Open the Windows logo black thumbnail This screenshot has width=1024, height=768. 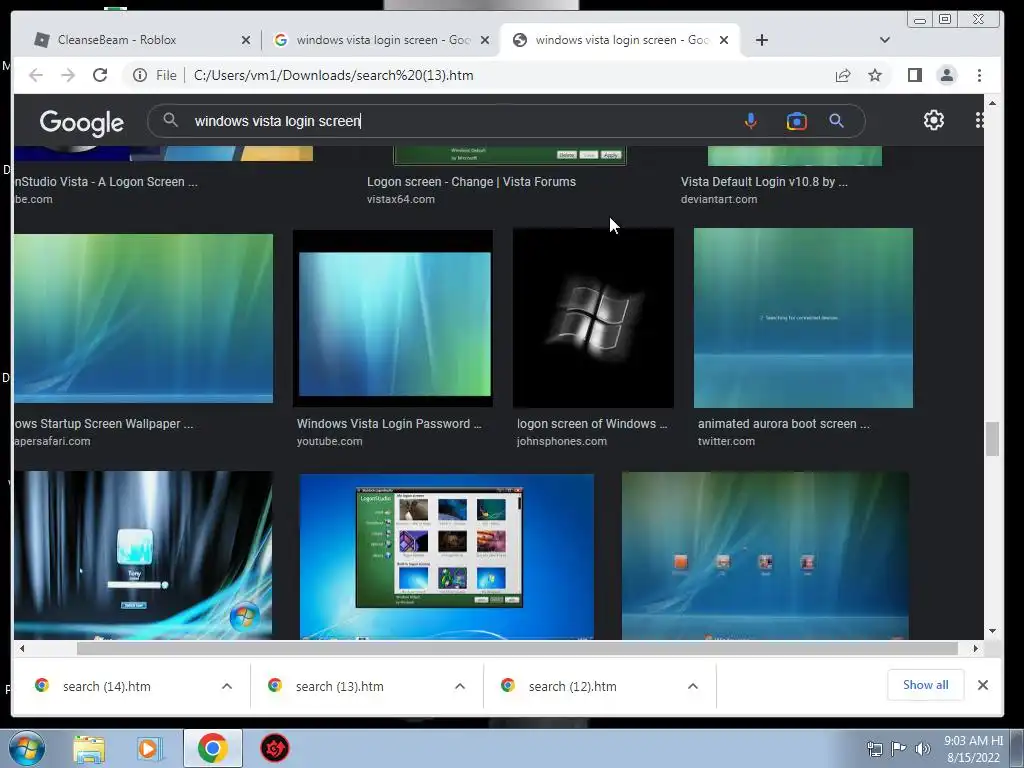[x=593, y=318]
